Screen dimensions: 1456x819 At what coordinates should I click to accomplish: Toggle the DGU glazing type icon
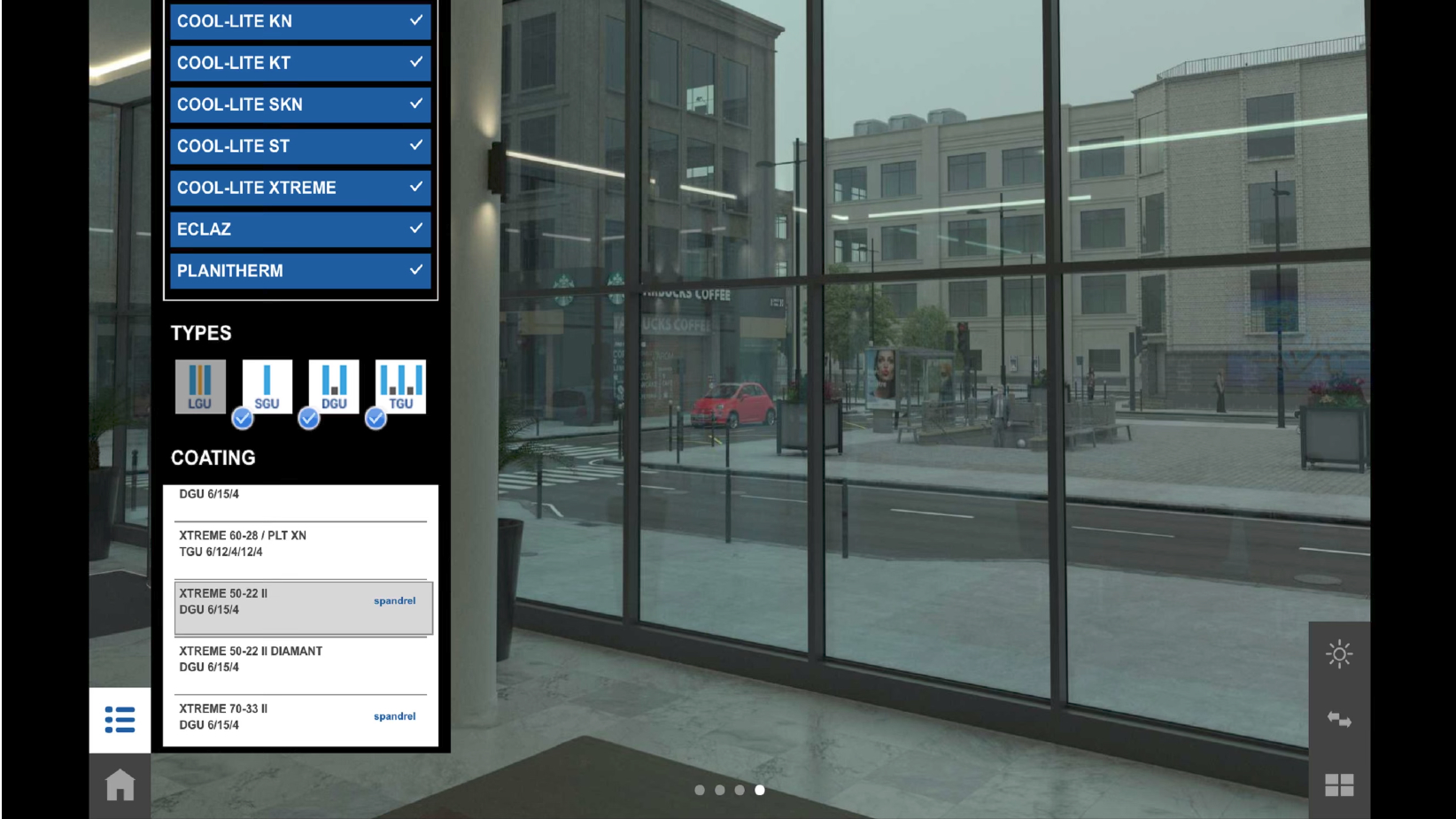334,386
